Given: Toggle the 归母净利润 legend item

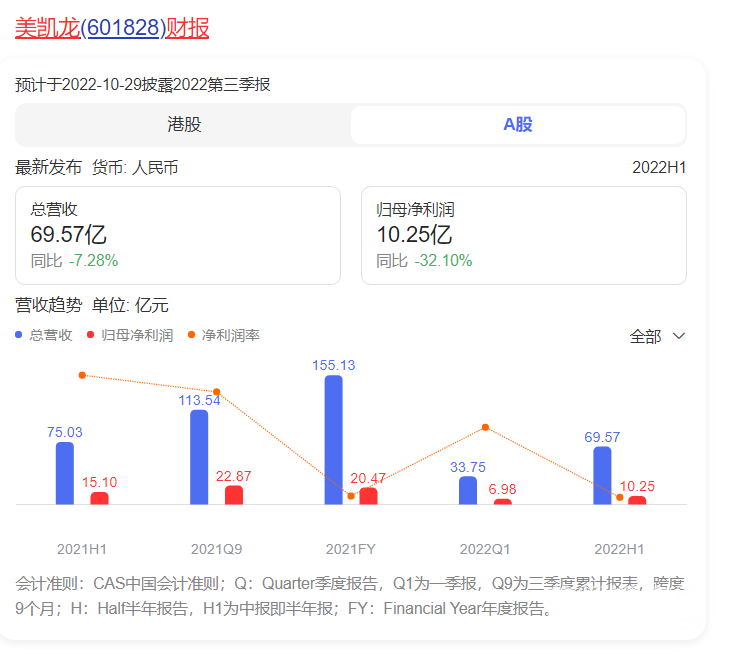Looking at the screenshot, I should (130, 335).
